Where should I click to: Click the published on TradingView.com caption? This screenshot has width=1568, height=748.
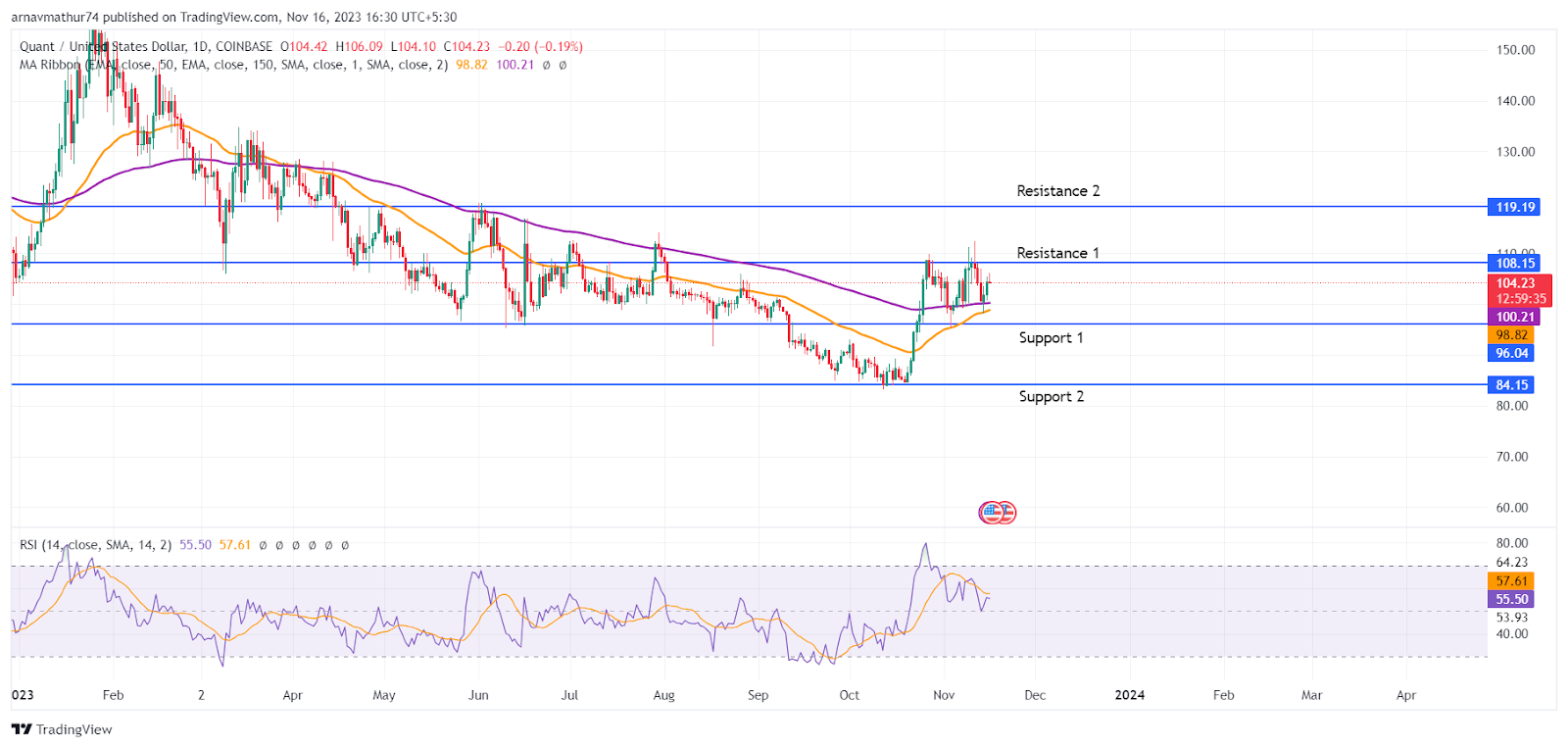[x=233, y=17]
